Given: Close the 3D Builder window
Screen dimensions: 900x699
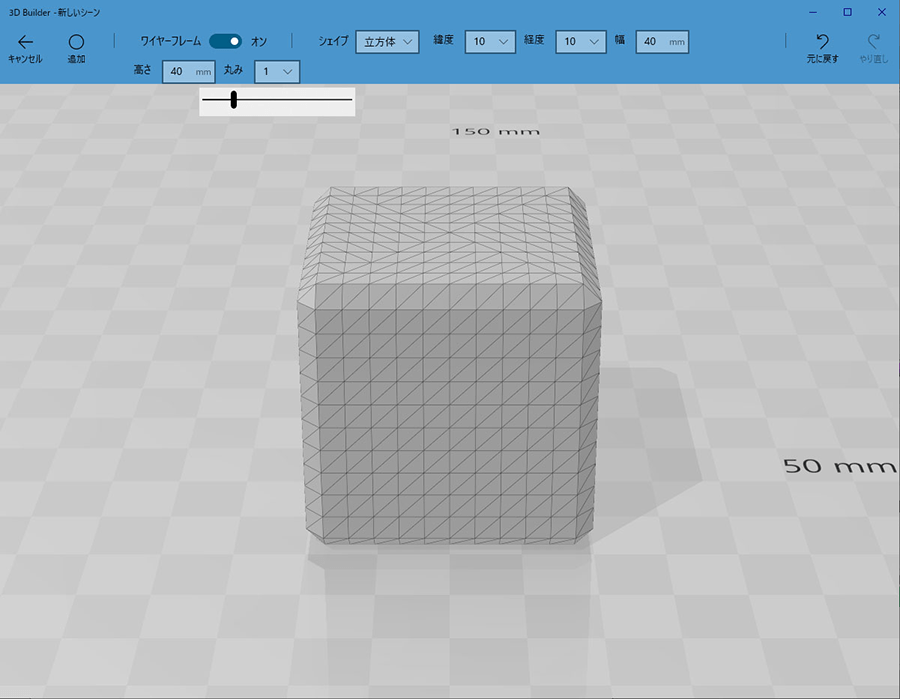Looking at the screenshot, I should pyautogui.click(x=882, y=12).
